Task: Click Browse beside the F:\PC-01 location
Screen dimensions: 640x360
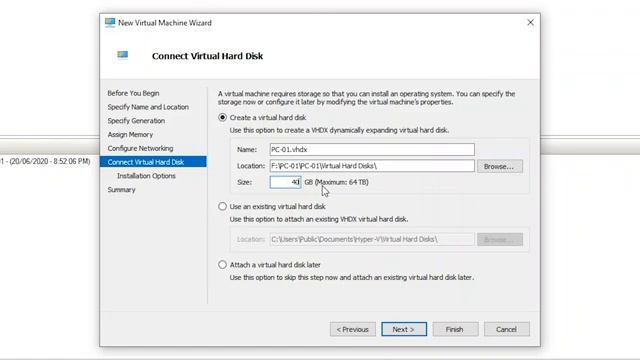Action: [x=500, y=166]
